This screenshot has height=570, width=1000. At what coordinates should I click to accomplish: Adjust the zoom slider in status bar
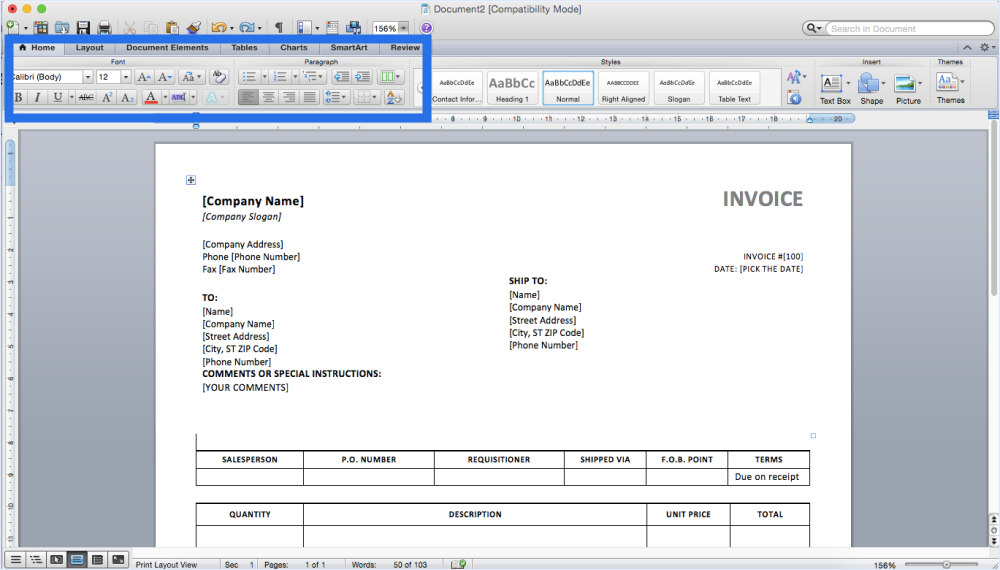pyautogui.click(x=946, y=564)
